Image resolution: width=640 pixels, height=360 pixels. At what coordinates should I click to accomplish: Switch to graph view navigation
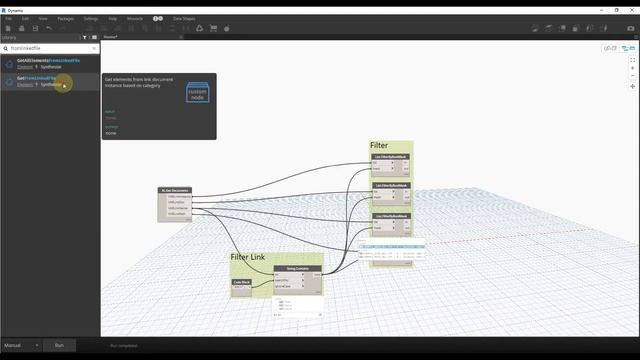[x=628, y=48]
